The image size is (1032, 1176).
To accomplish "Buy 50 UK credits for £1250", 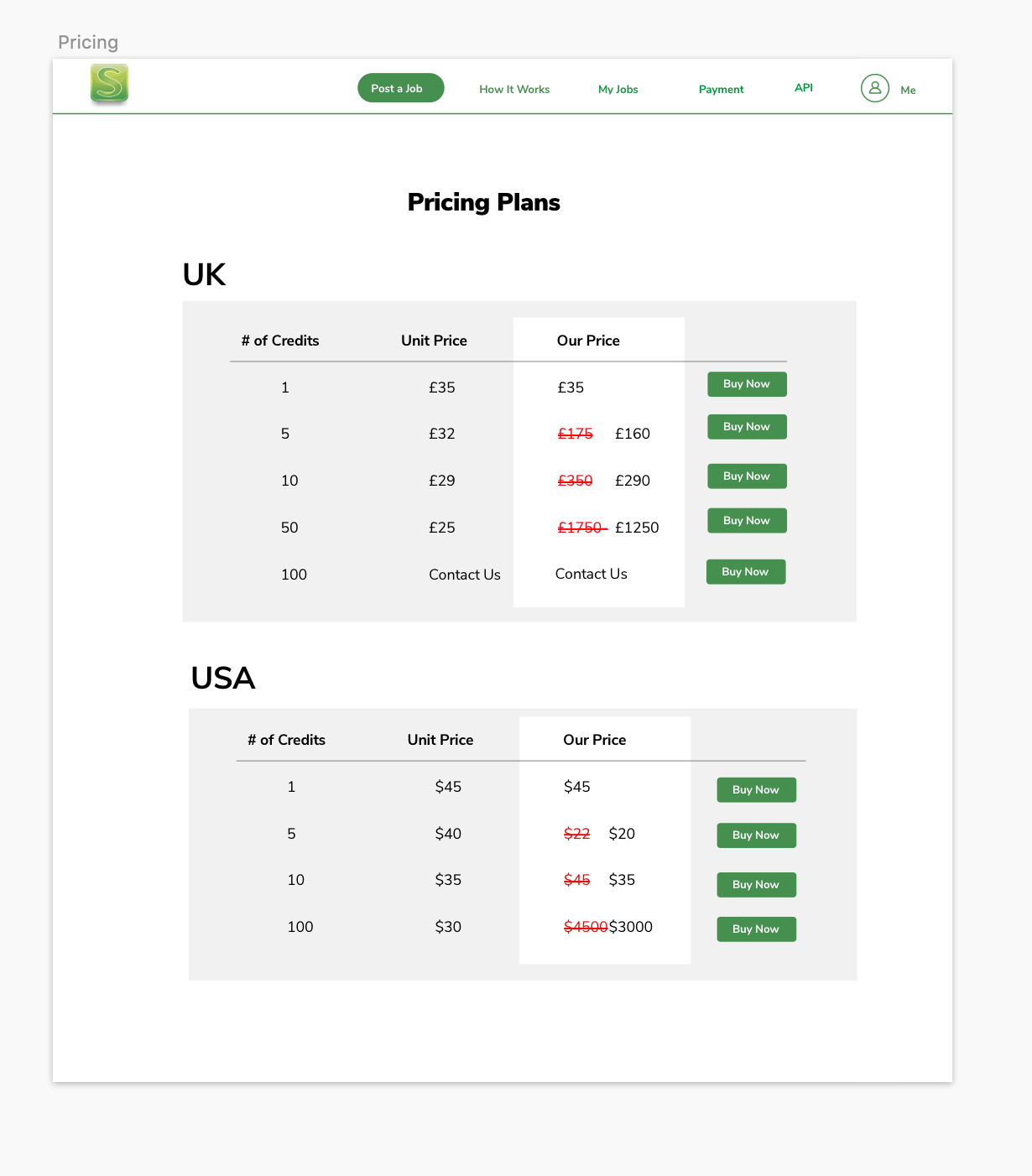I will pos(747,521).
